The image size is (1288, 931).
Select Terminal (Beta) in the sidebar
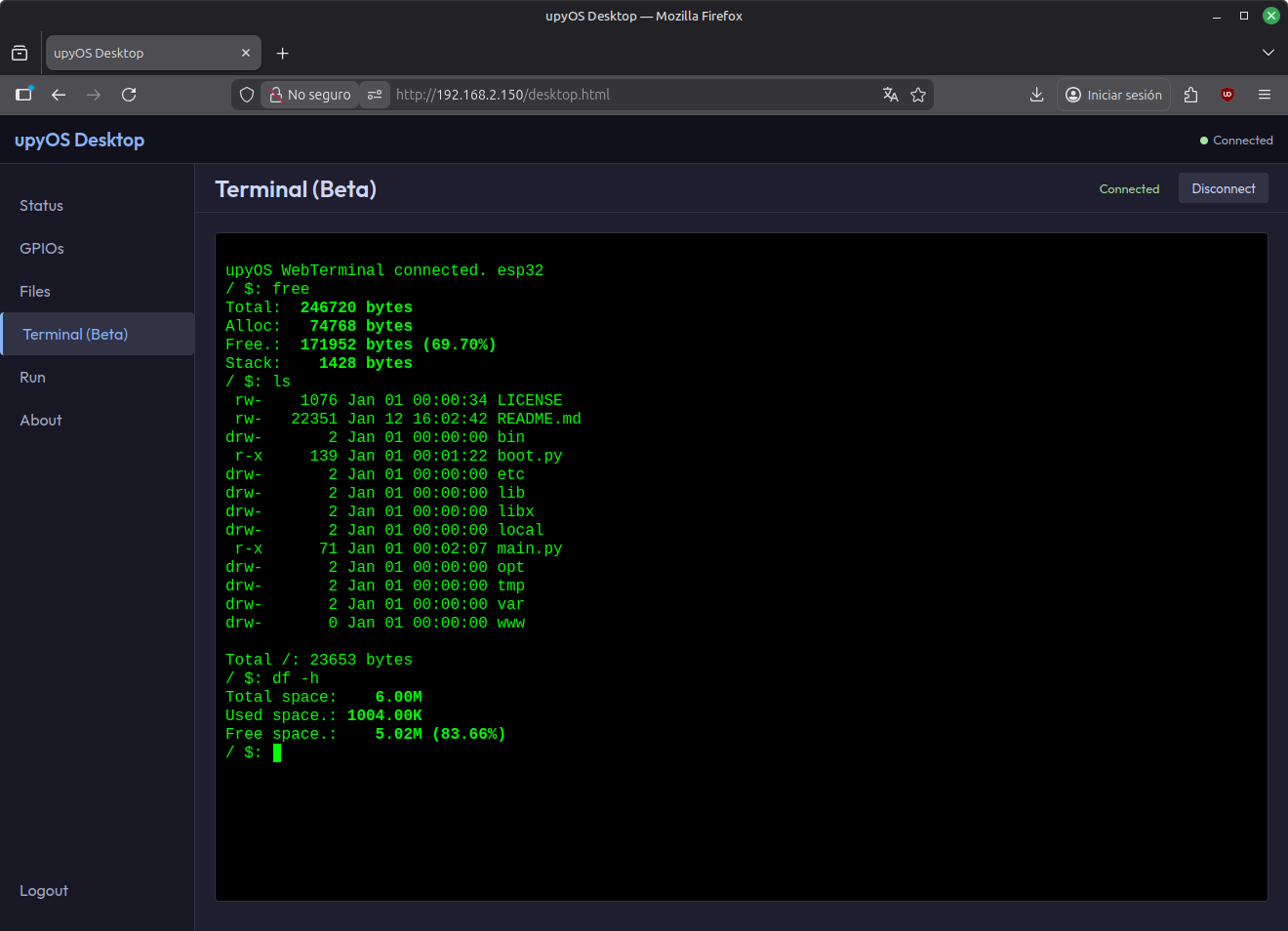98,334
